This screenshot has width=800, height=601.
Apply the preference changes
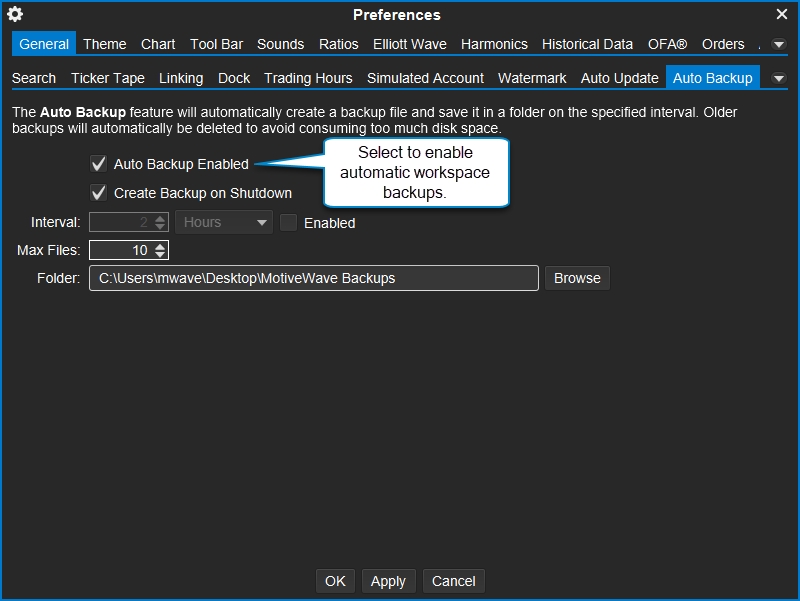[388, 581]
